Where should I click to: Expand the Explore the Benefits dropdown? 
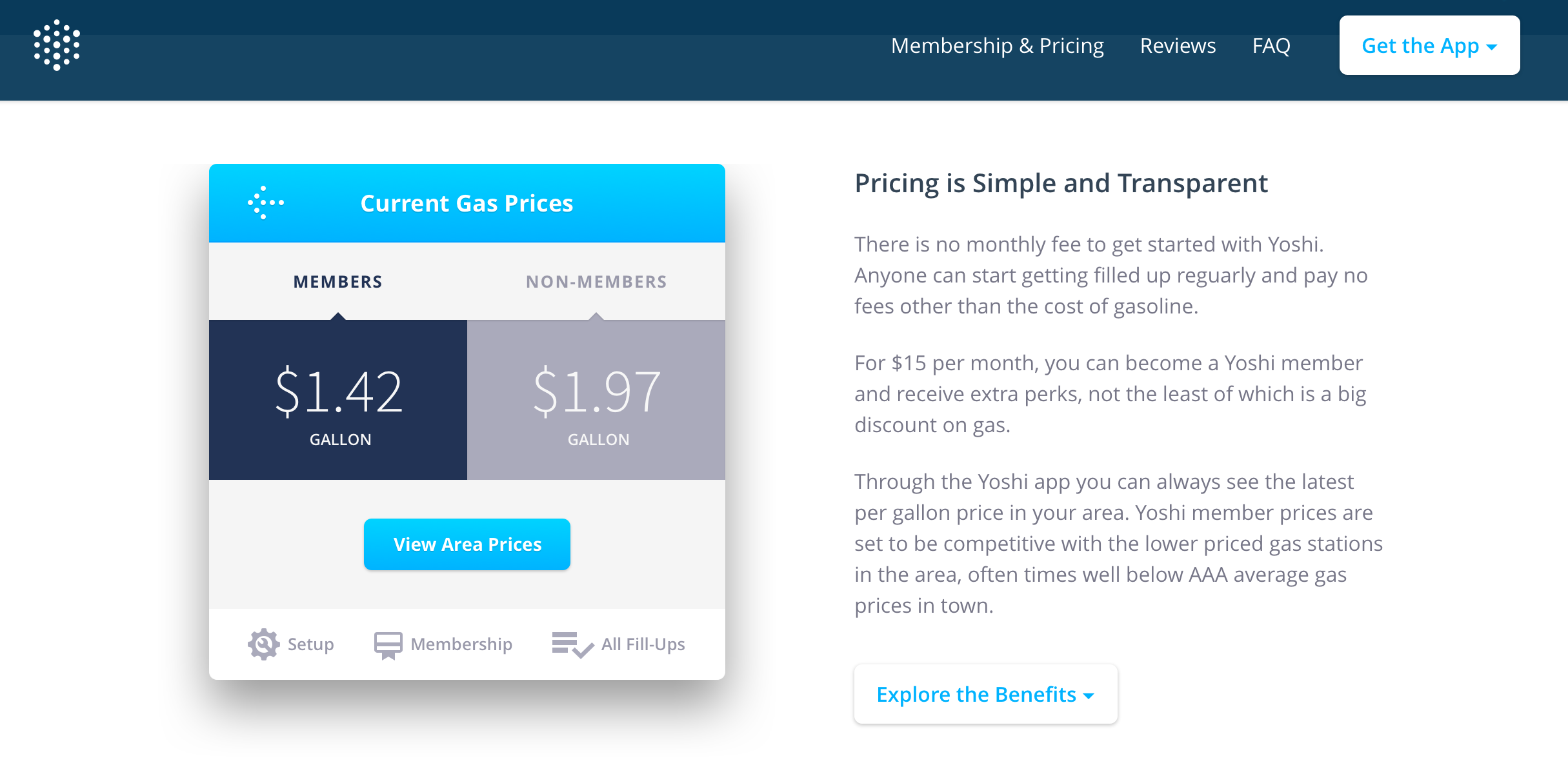985,695
